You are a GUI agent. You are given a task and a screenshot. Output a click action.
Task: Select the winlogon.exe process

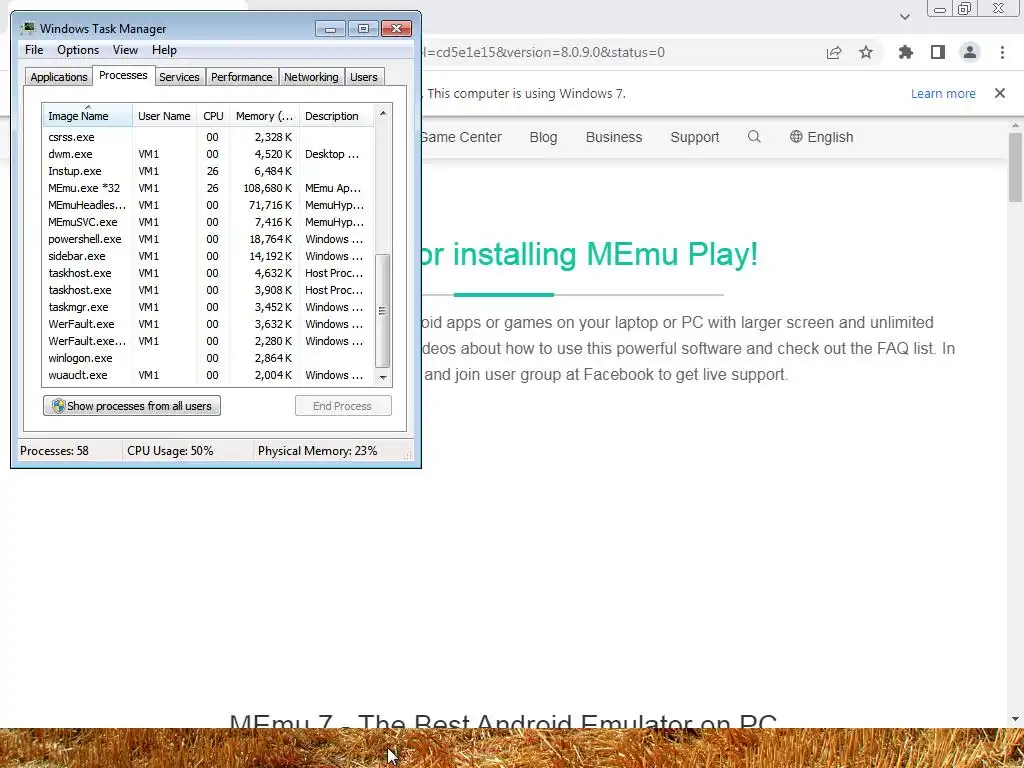208,358
